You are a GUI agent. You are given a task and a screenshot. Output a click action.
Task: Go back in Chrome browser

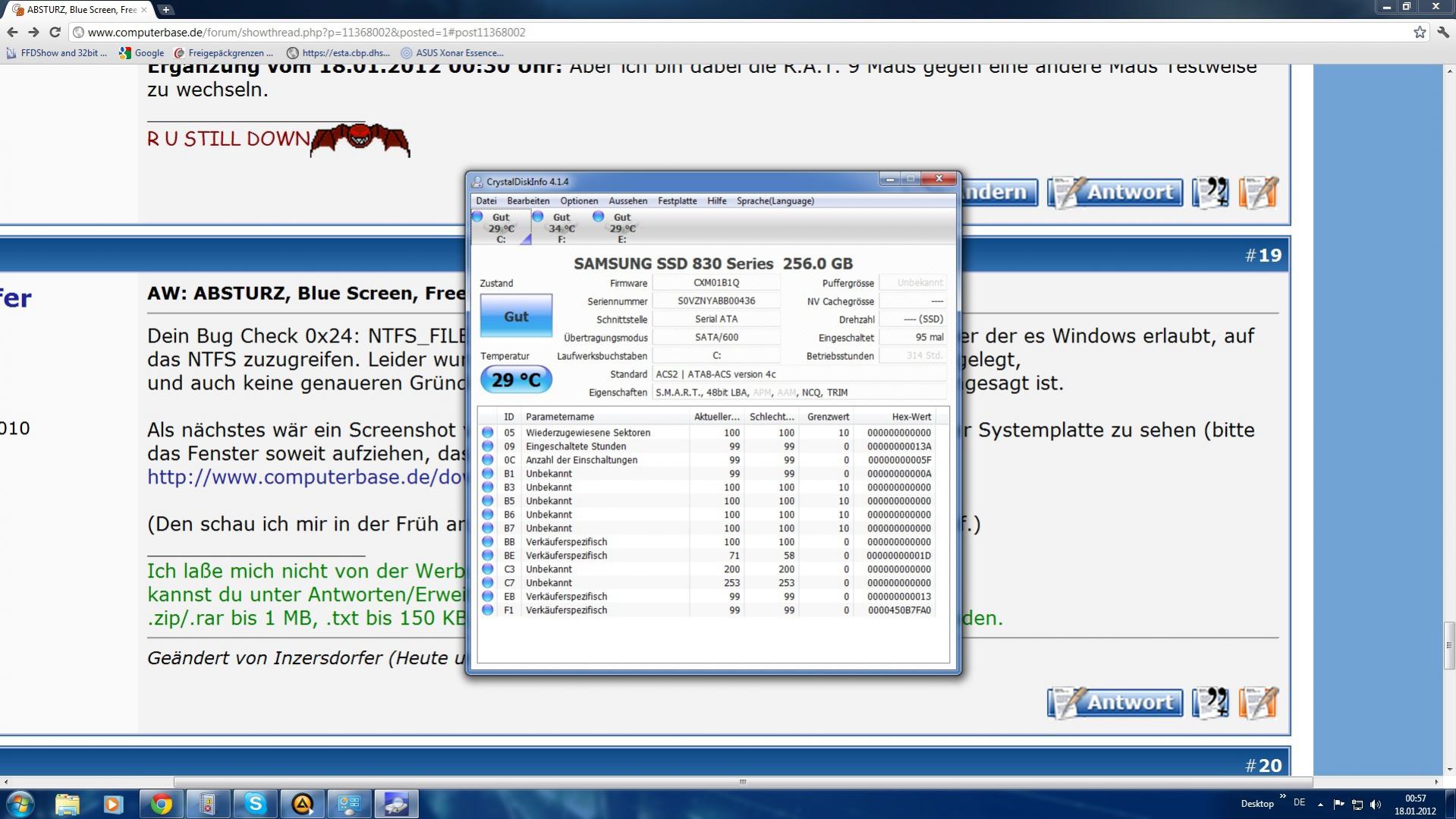[12, 32]
